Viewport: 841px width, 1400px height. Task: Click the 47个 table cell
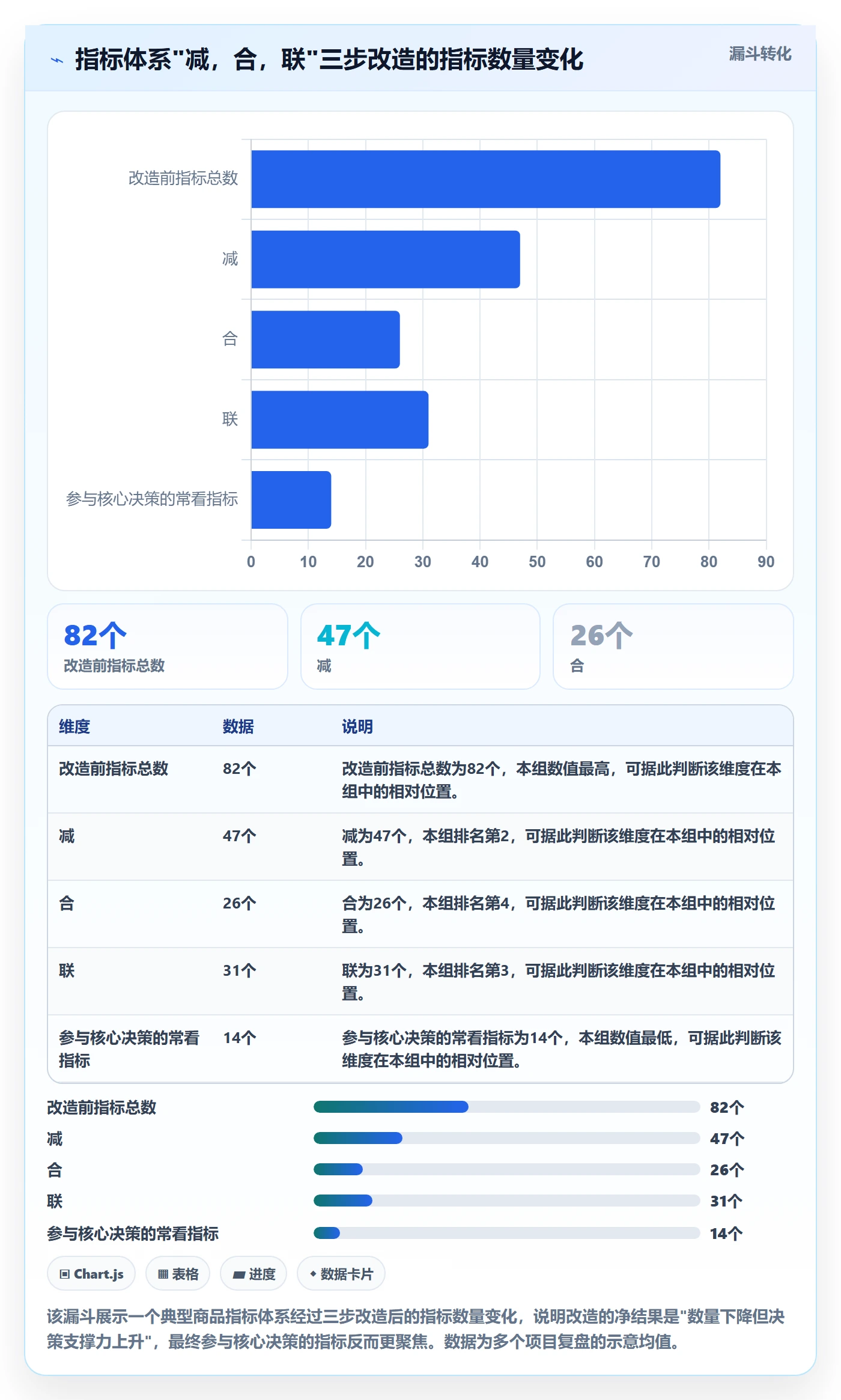240,836
